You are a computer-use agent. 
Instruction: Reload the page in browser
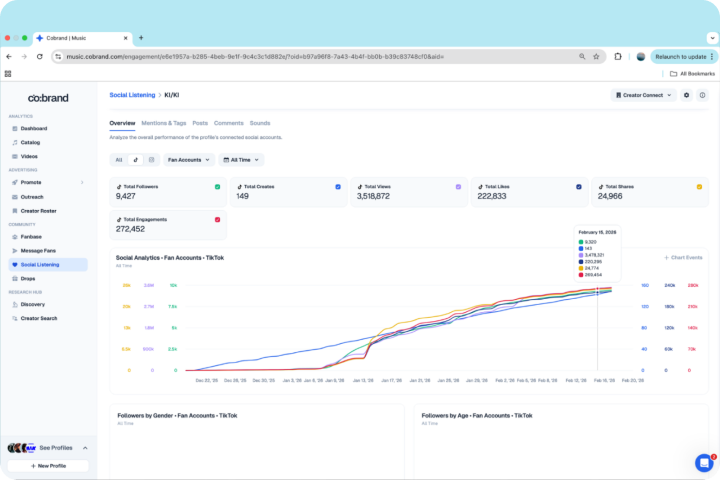(x=39, y=56)
